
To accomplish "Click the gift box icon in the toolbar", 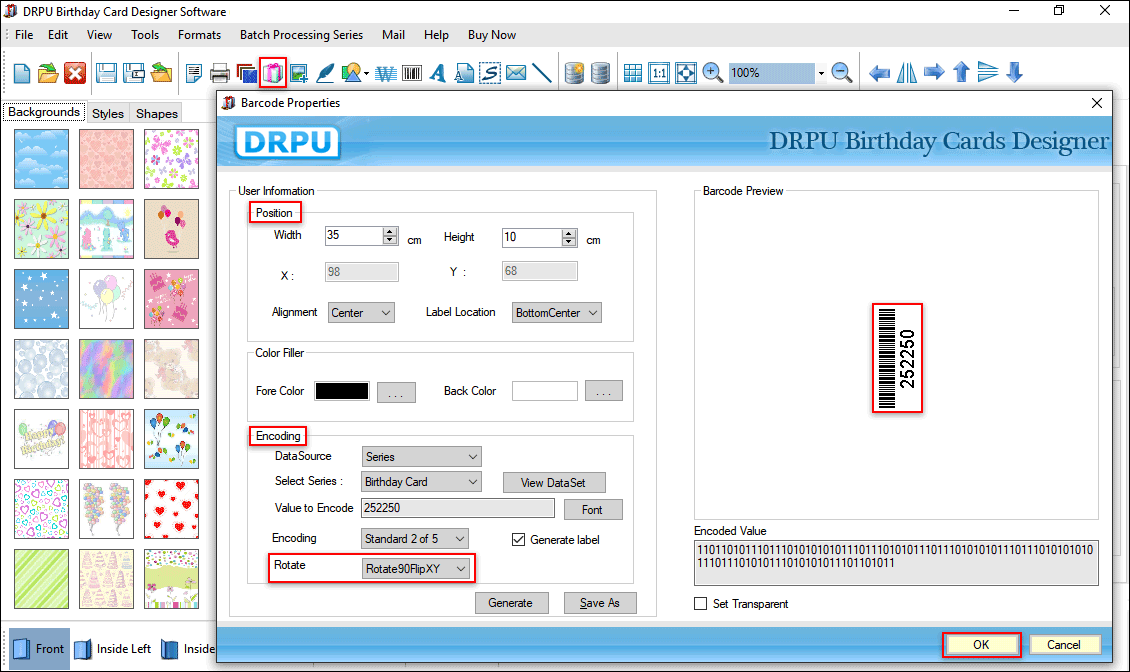I will (x=273, y=73).
